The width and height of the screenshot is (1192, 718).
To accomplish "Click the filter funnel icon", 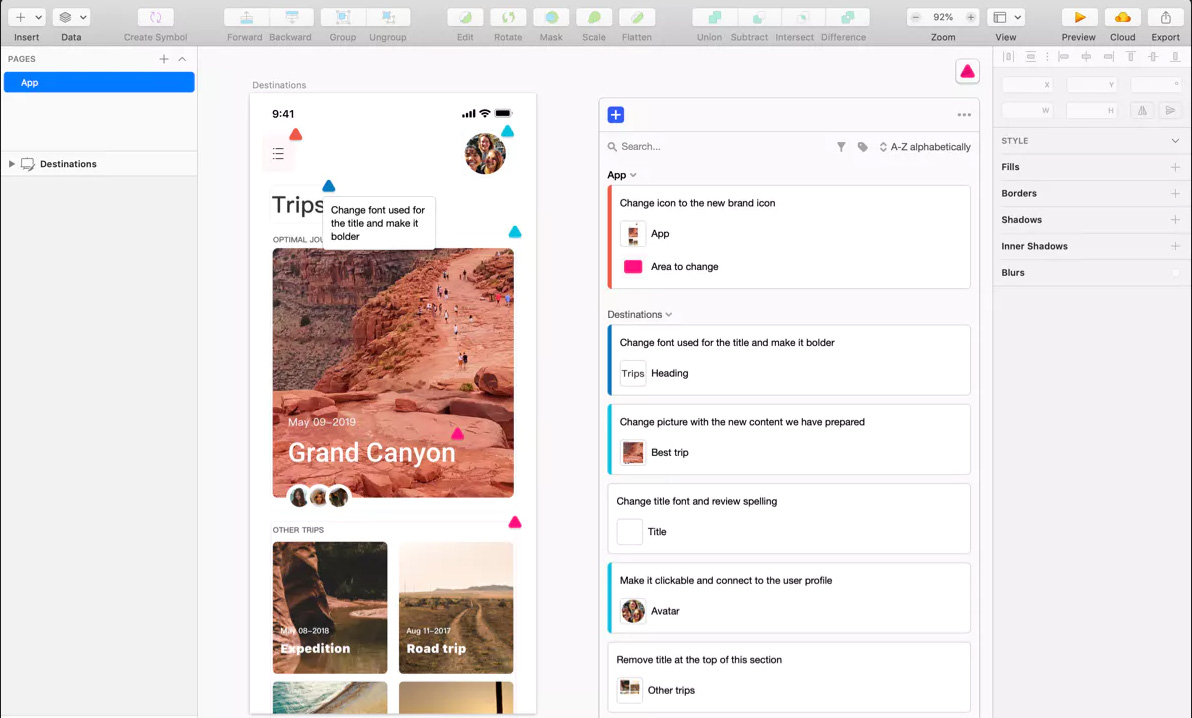I will point(841,147).
